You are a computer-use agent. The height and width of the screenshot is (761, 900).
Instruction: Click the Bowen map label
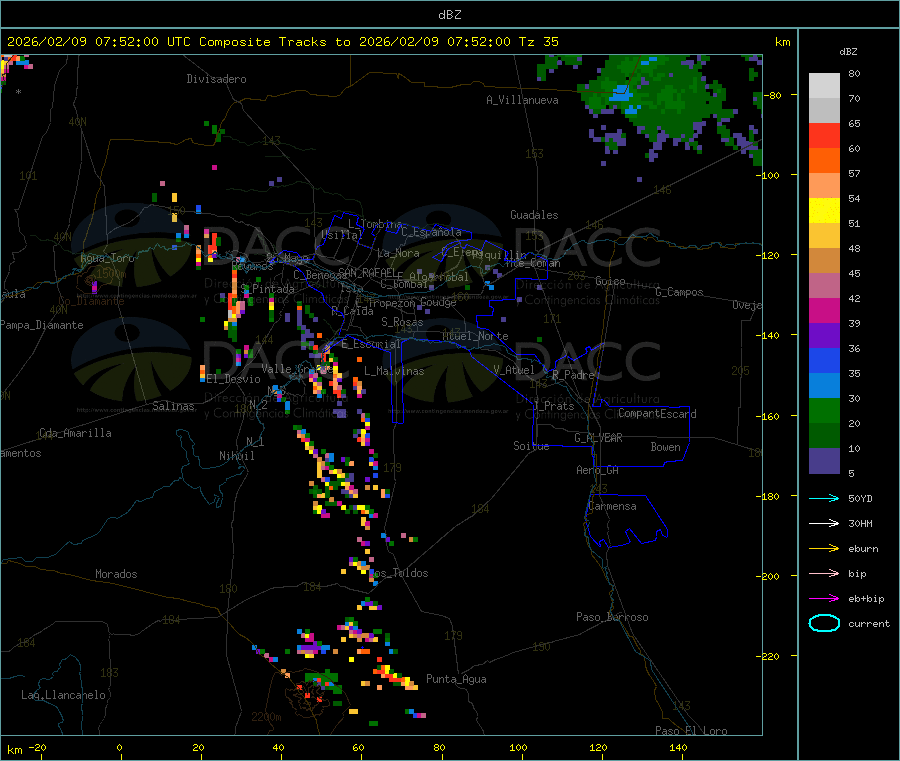tap(665, 447)
